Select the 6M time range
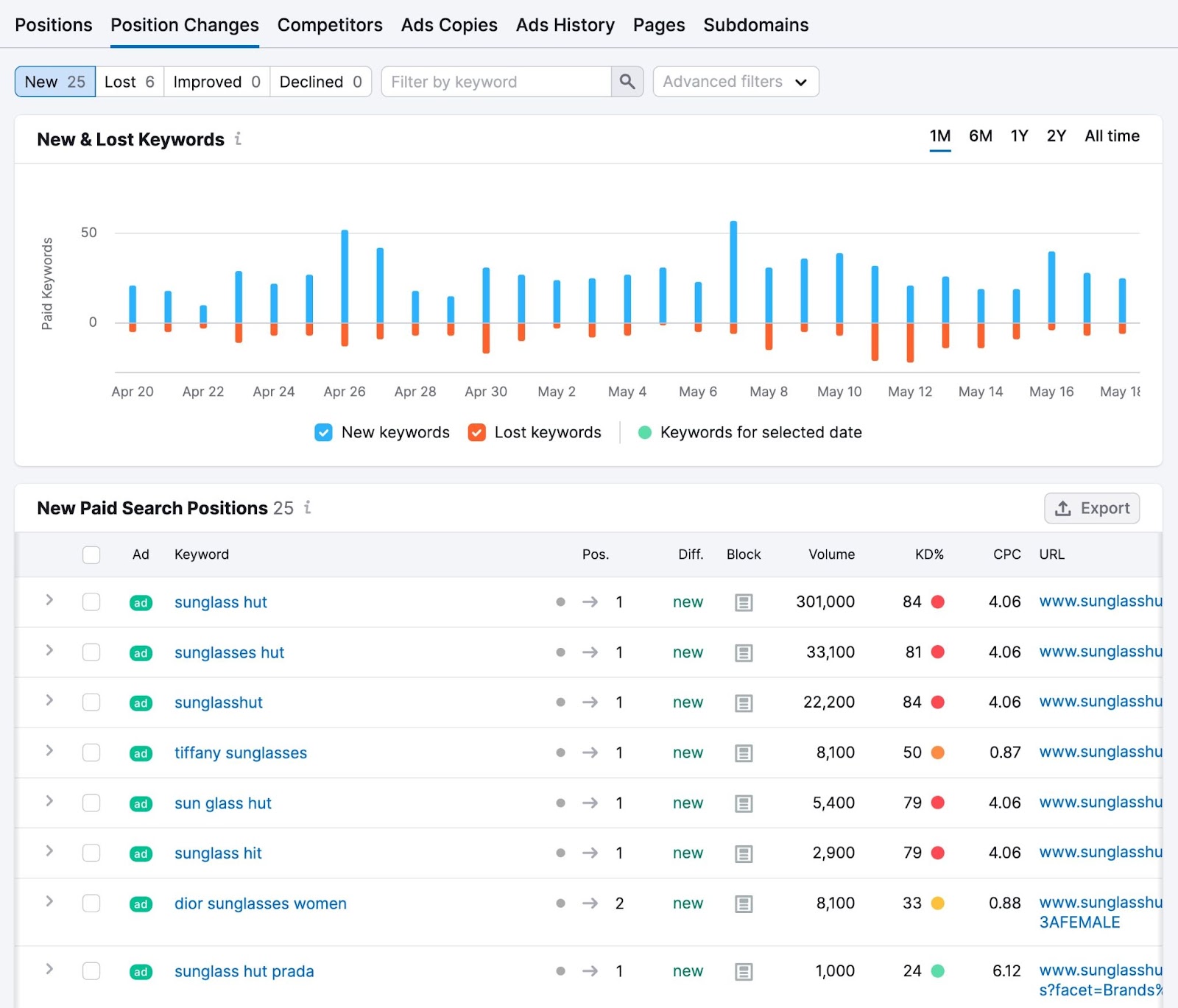Screen dimensions: 1178x1008 (980, 135)
